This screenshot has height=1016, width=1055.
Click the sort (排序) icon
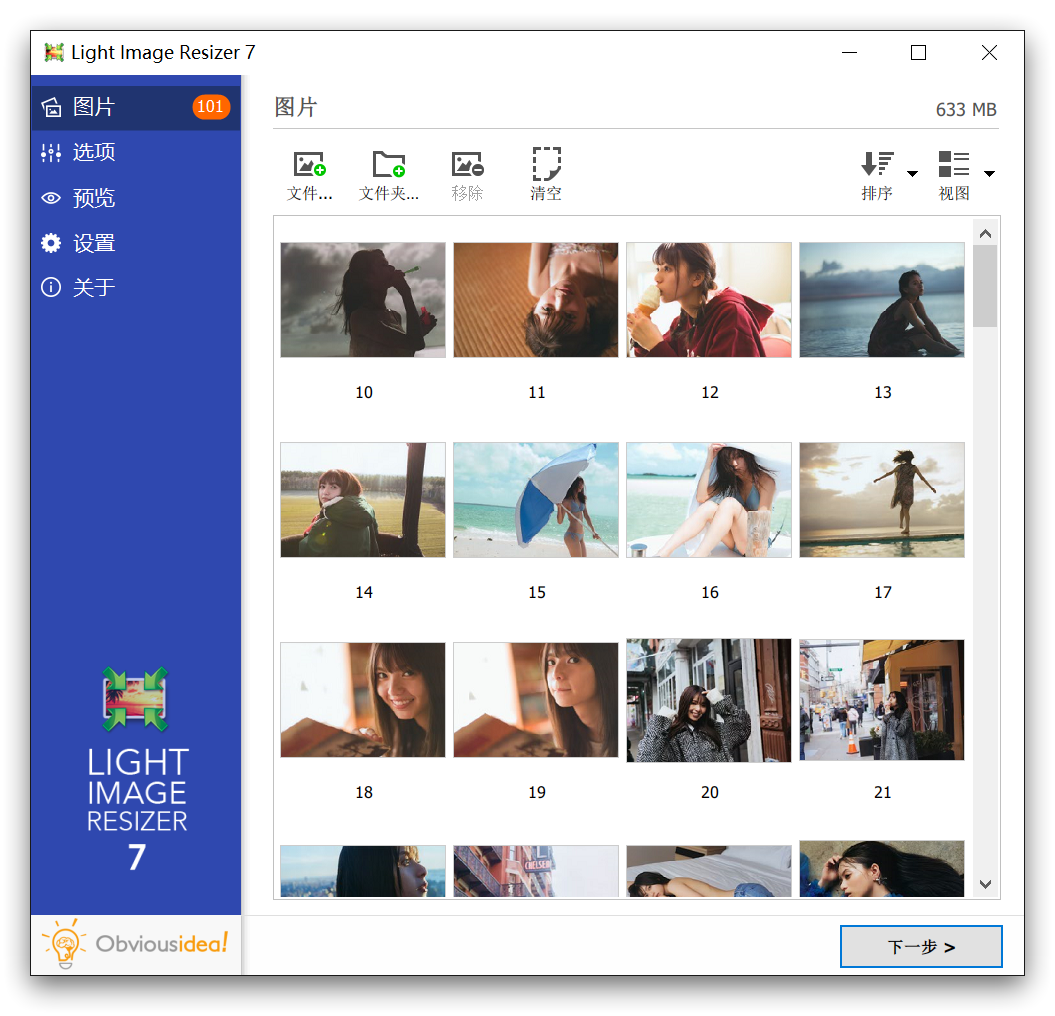877,165
